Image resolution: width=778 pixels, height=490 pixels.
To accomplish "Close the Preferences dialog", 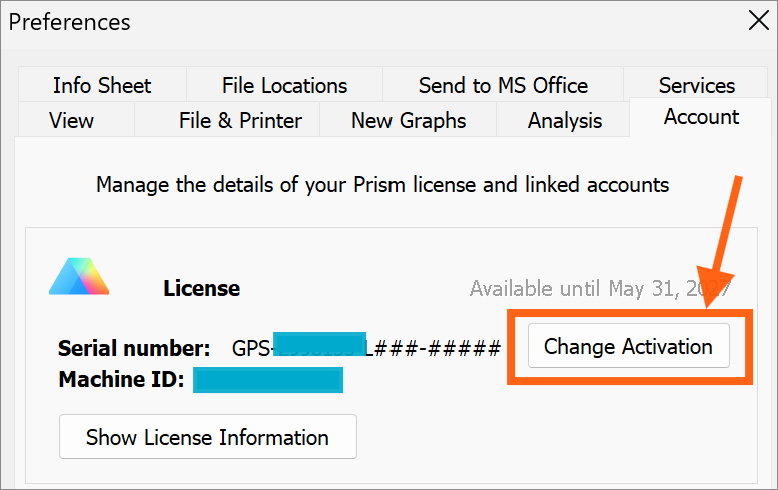I will pos(758,20).
